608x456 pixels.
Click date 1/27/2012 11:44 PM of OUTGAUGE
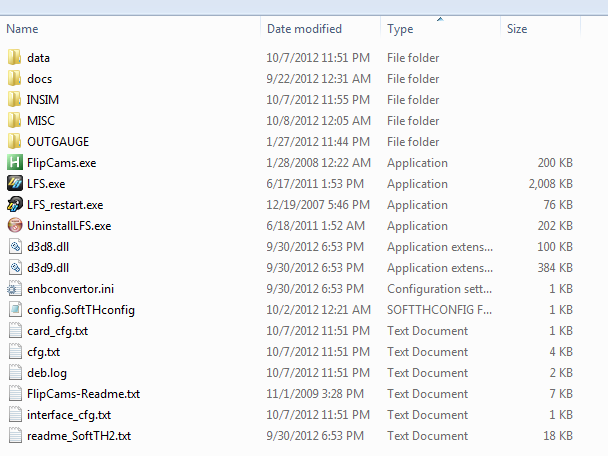[318, 142]
